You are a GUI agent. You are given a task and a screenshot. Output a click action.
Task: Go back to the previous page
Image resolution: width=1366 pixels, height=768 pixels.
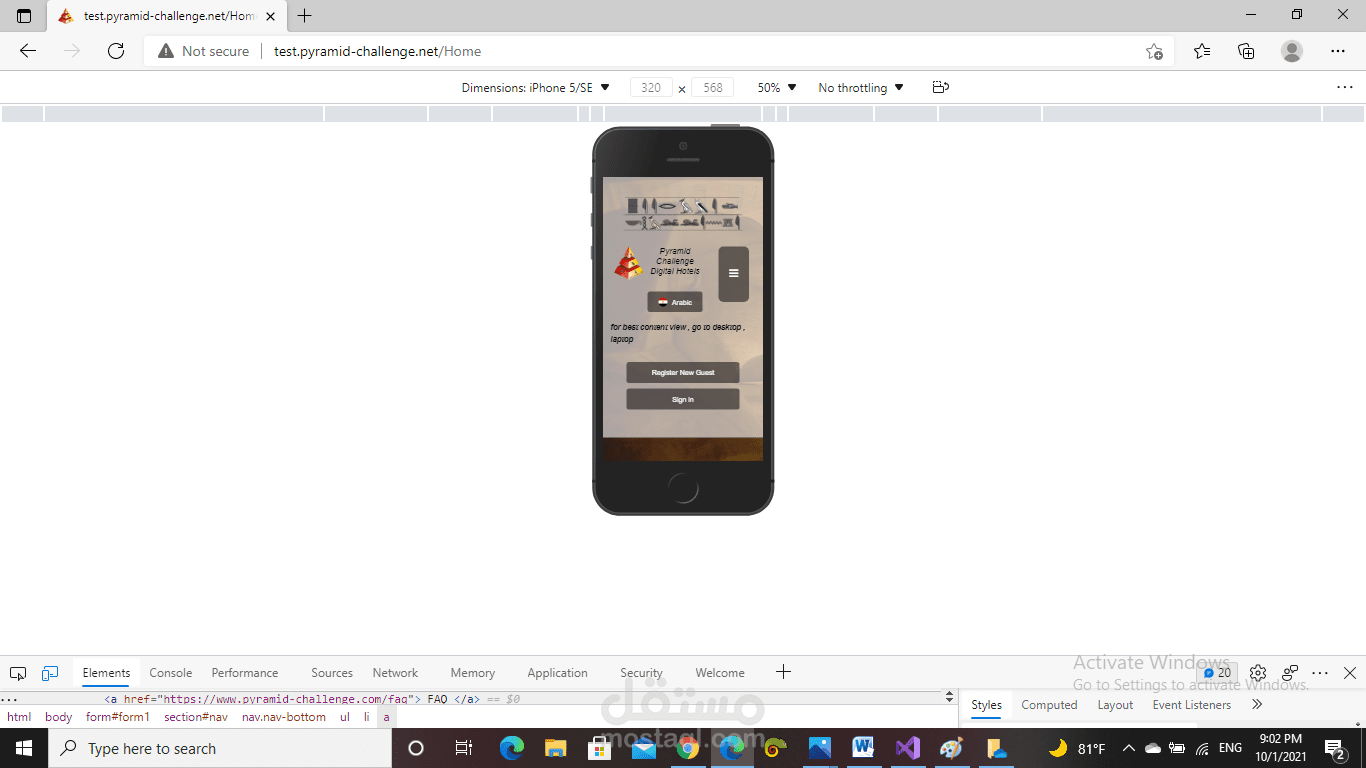pos(28,51)
